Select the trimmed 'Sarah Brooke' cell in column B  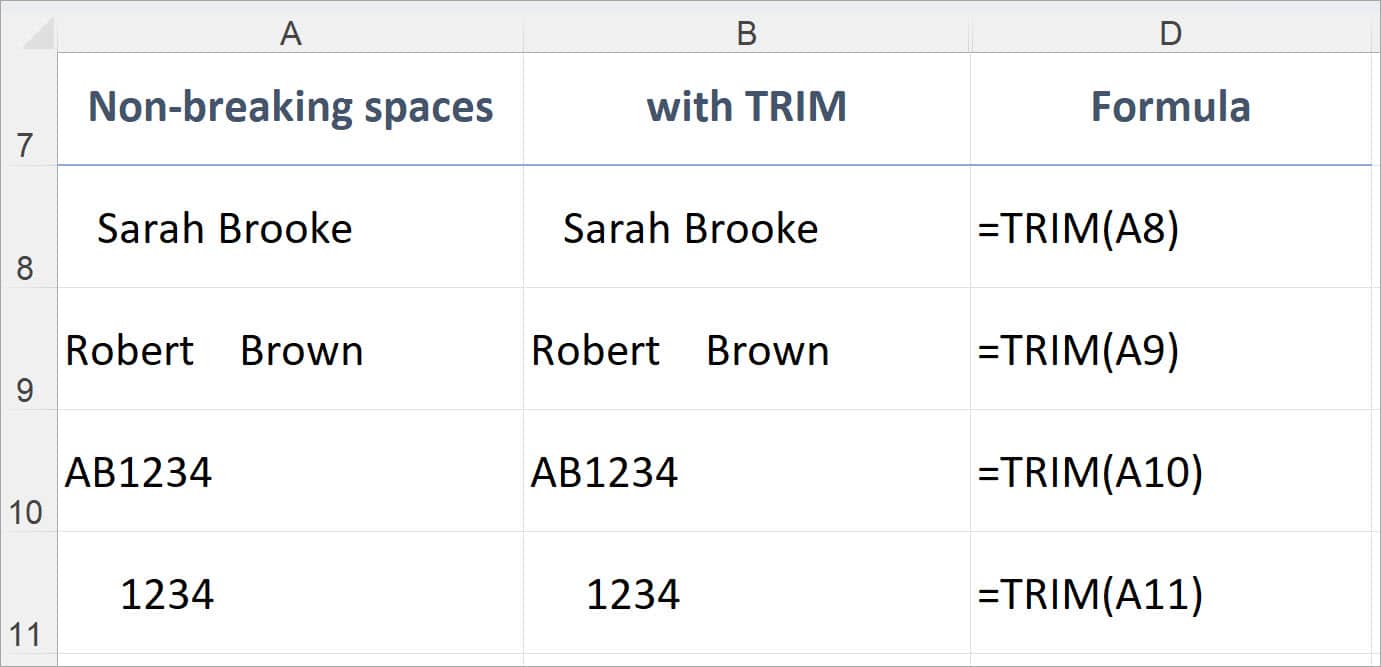(x=746, y=227)
